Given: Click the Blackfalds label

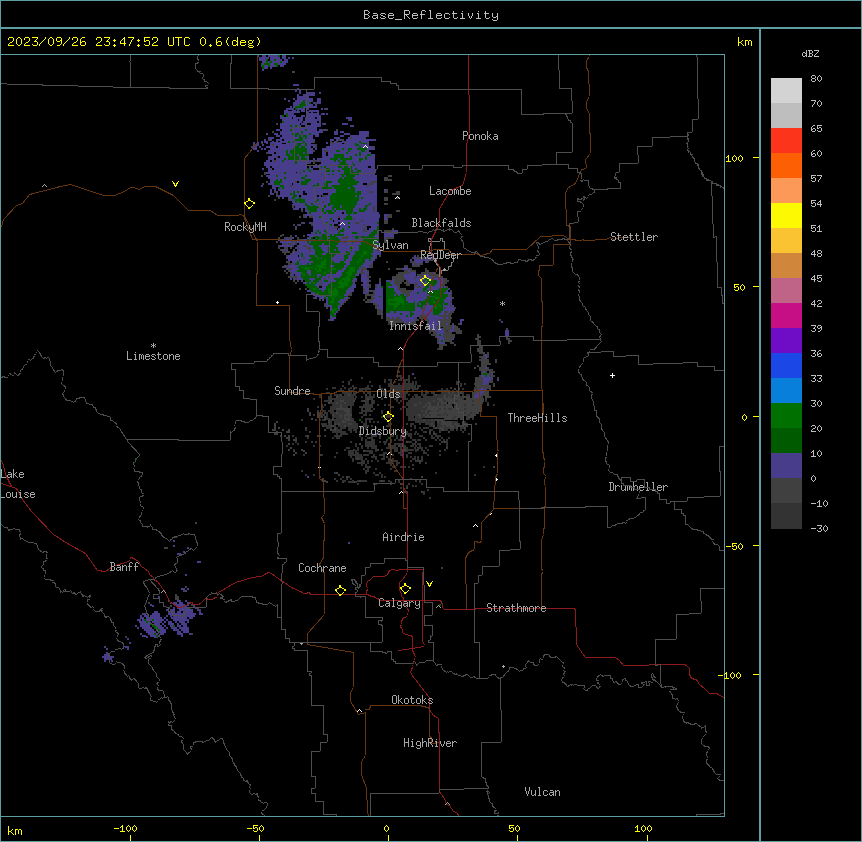Looking at the screenshot, I should tap(441, 223).
